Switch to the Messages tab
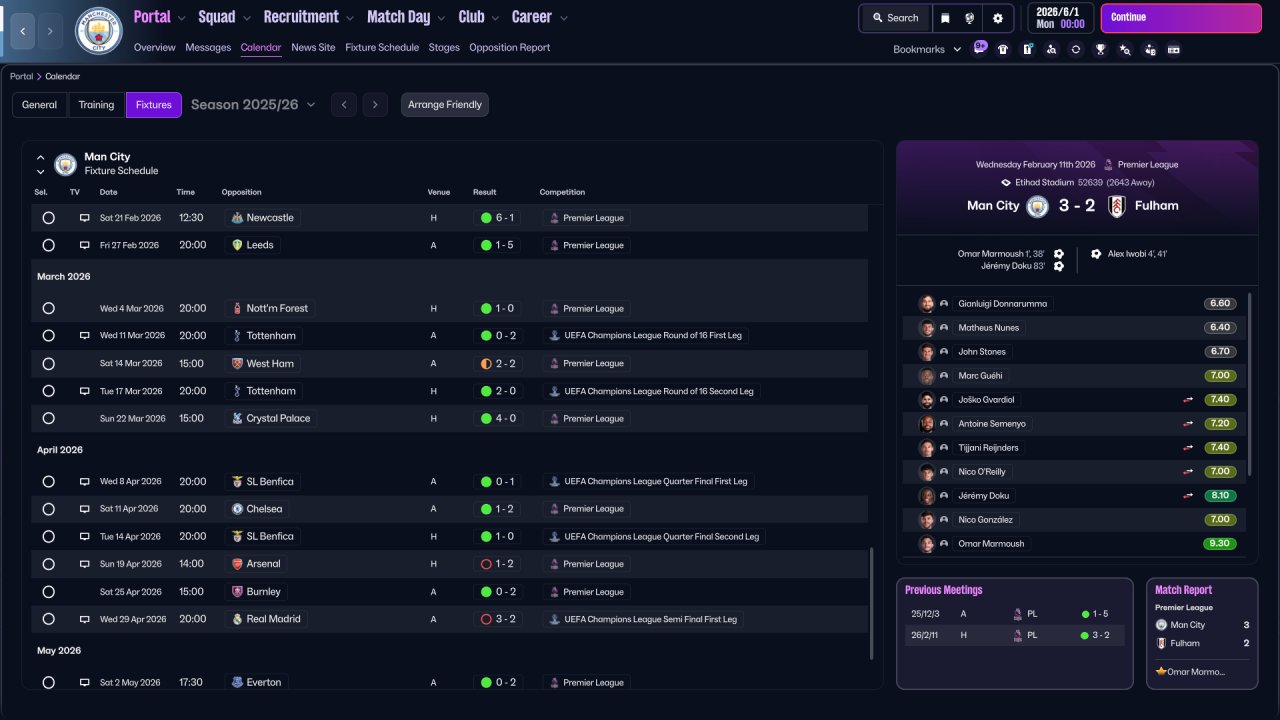The image size is (1280, 720). coord(208,47)
